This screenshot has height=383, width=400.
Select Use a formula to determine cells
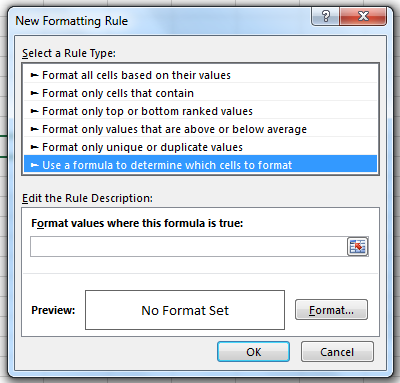200,165
